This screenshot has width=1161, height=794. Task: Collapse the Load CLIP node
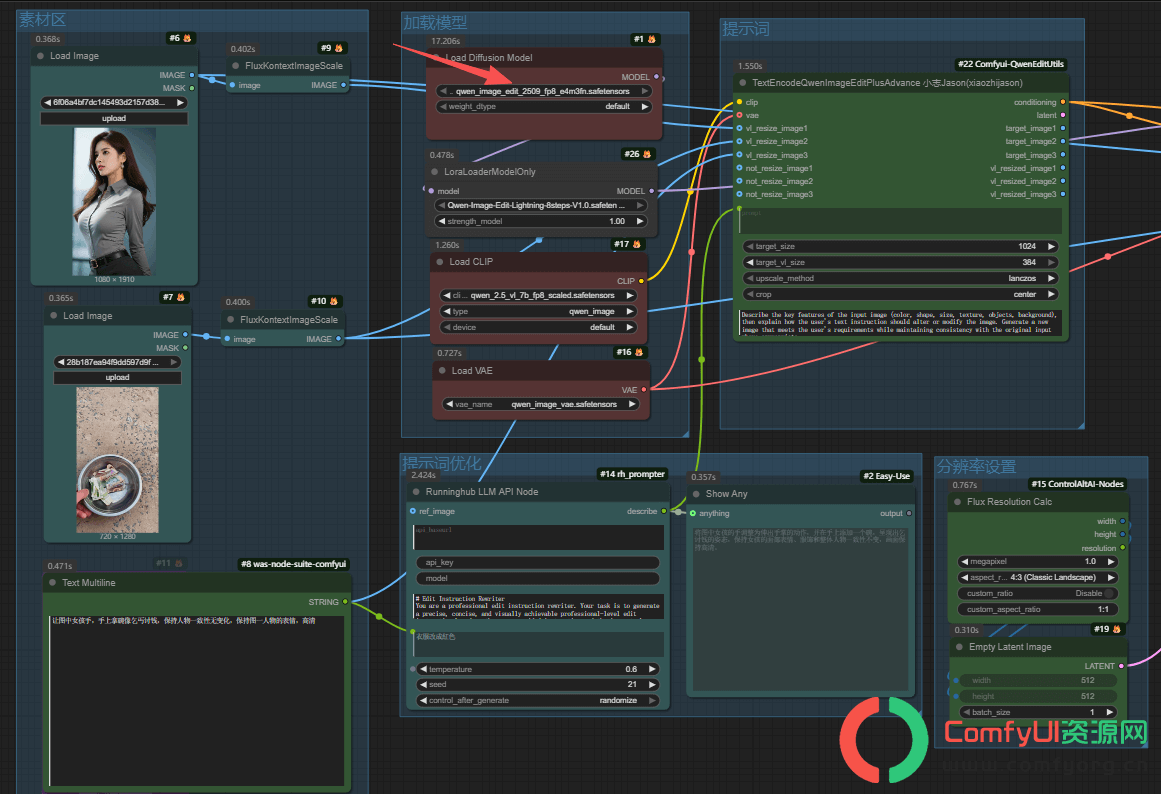pos(440,262)
